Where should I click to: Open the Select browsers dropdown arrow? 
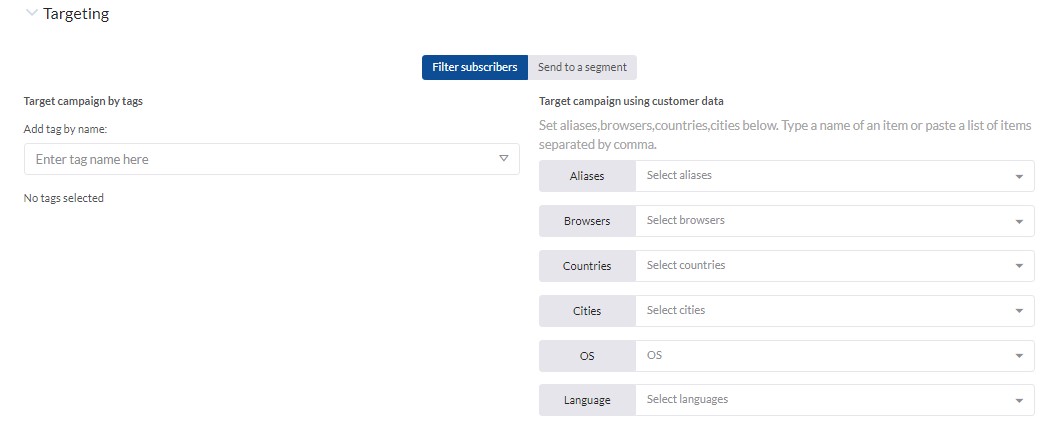(1019, 221)
